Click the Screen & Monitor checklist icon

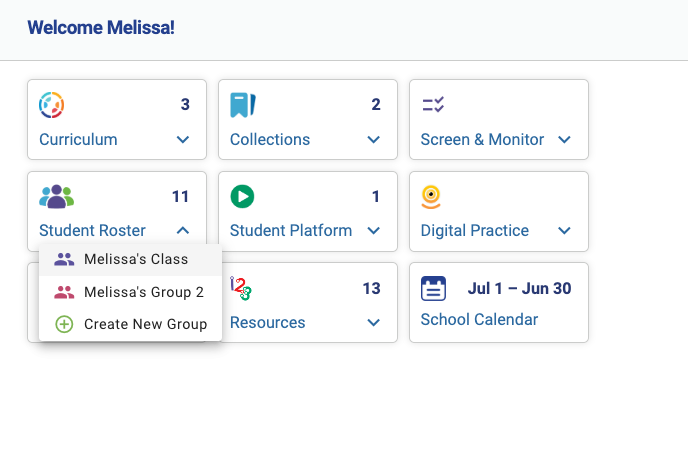coord(433,104)
